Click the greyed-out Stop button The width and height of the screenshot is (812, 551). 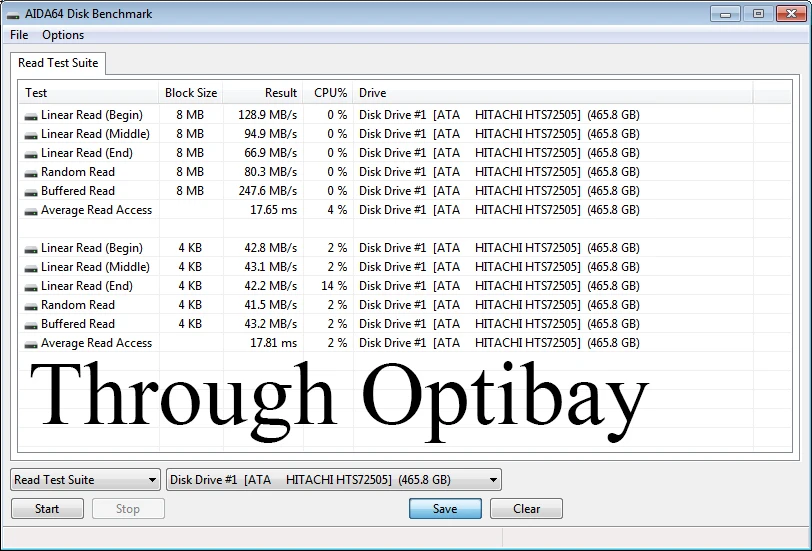pyautogui.click(x=128, y=509)
